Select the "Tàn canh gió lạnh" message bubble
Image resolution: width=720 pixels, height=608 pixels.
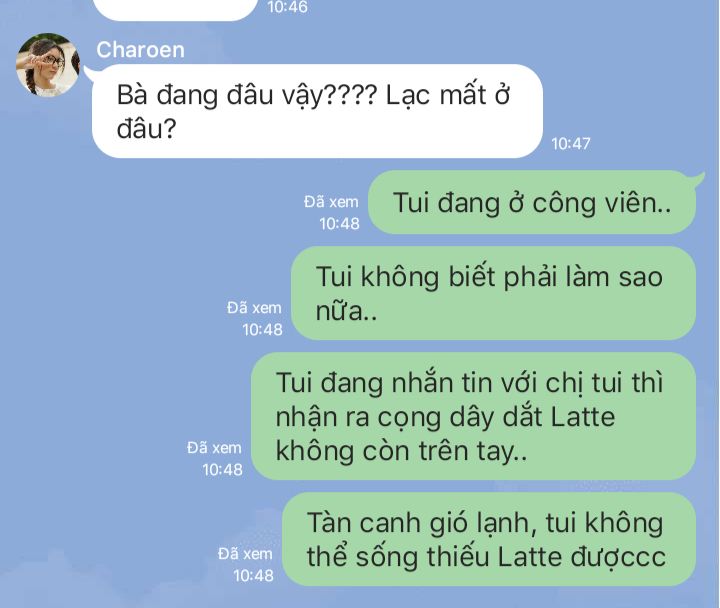(489, 540)
